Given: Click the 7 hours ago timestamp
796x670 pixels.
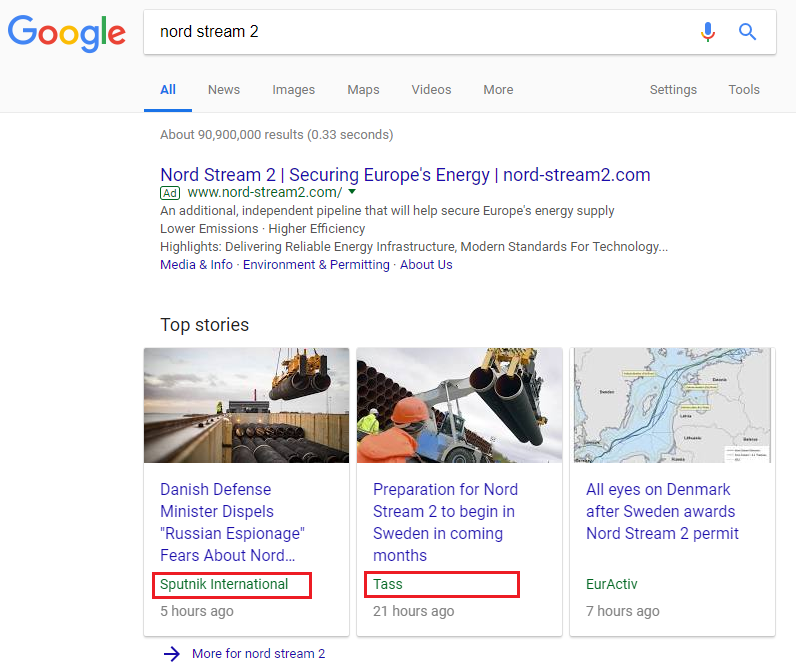Looking at the screenshot, I should tap(622, 611).
